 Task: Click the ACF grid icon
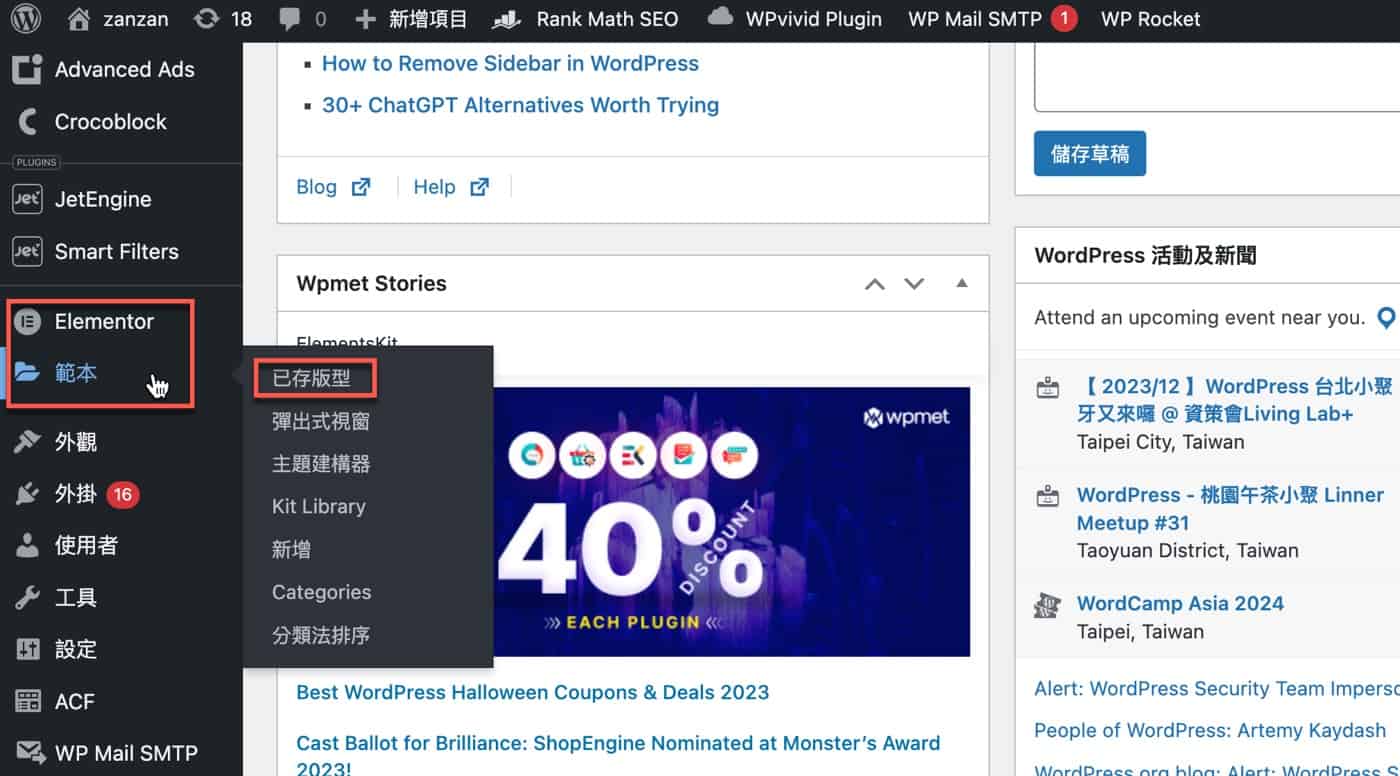tap(28, 702)
